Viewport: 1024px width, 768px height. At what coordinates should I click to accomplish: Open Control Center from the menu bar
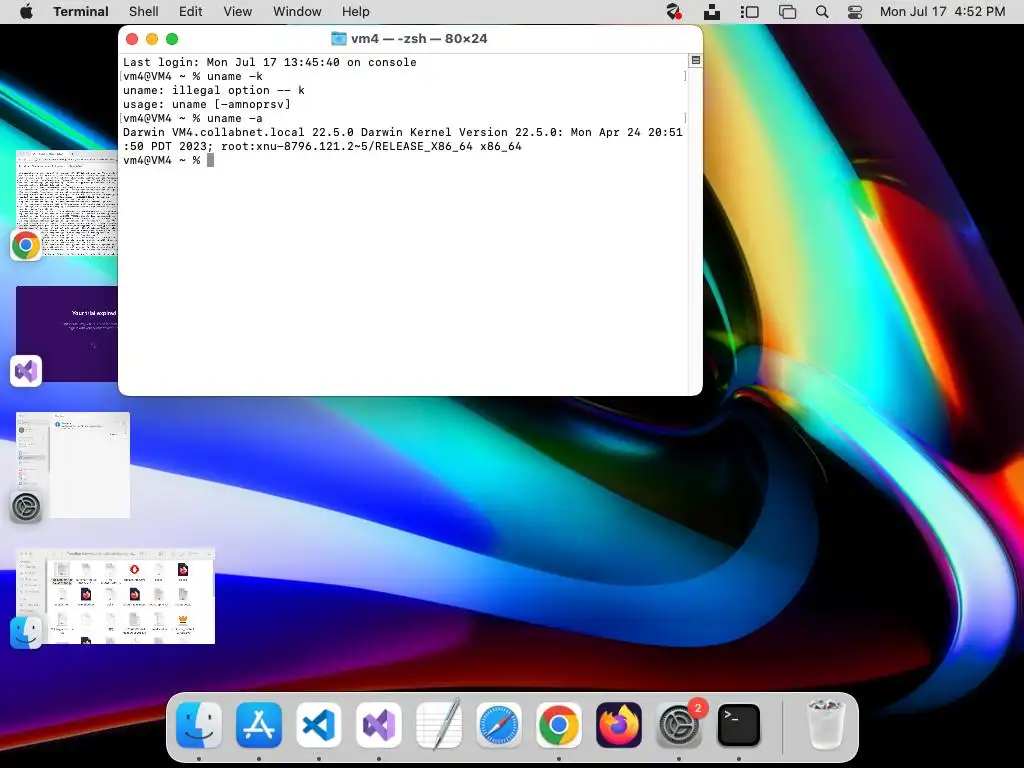pyautogui.click(x=855, y=12)
